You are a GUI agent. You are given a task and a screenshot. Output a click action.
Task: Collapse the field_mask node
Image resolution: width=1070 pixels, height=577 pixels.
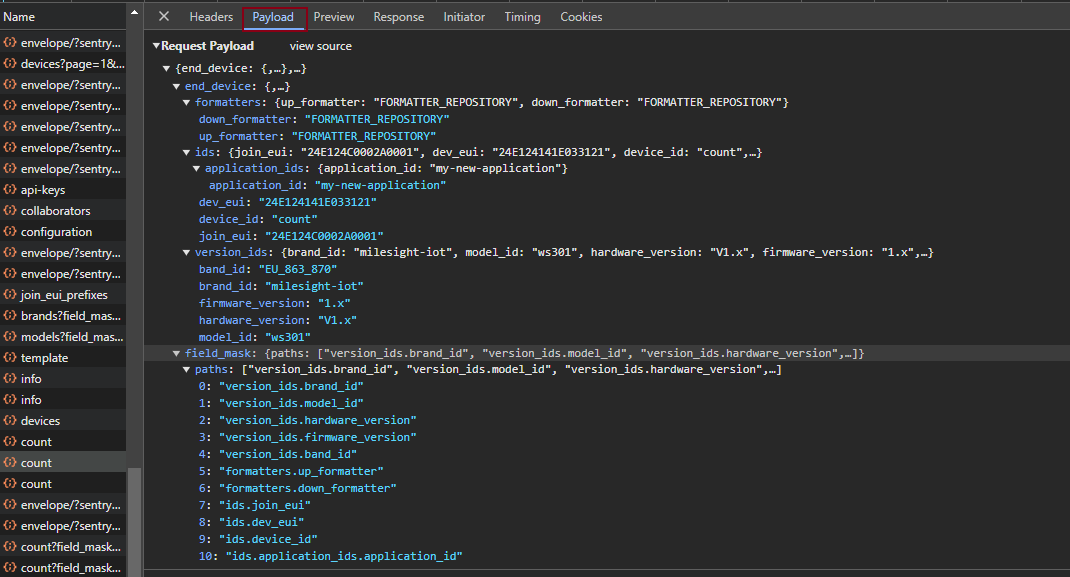point(176,353)
